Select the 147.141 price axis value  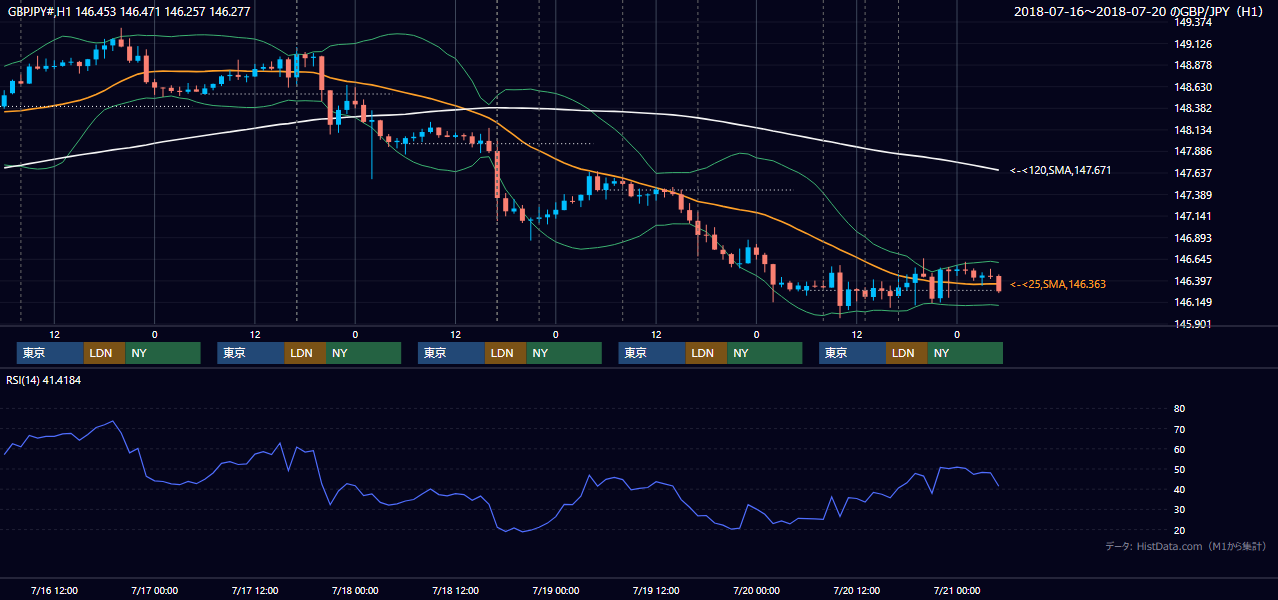1194,216
